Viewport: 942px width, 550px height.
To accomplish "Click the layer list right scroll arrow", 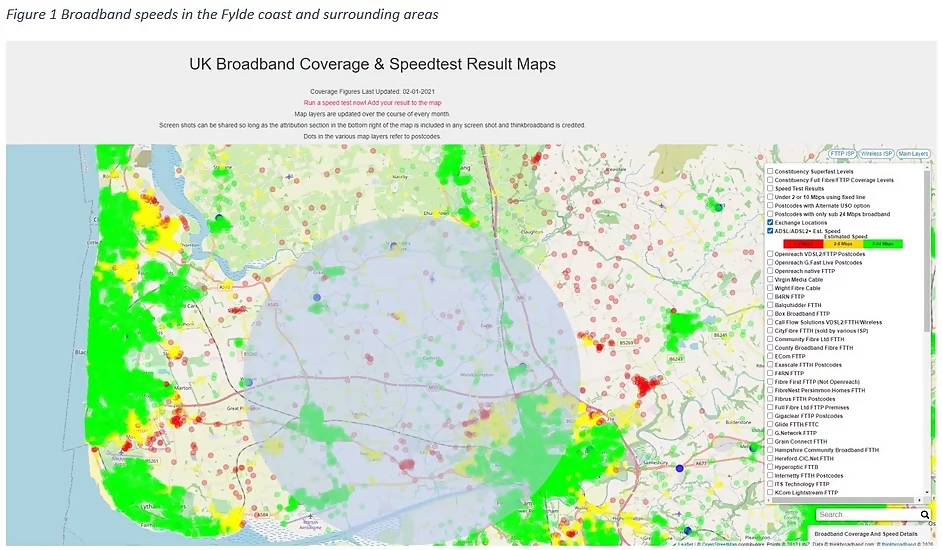I will click(x=919, y=500).
